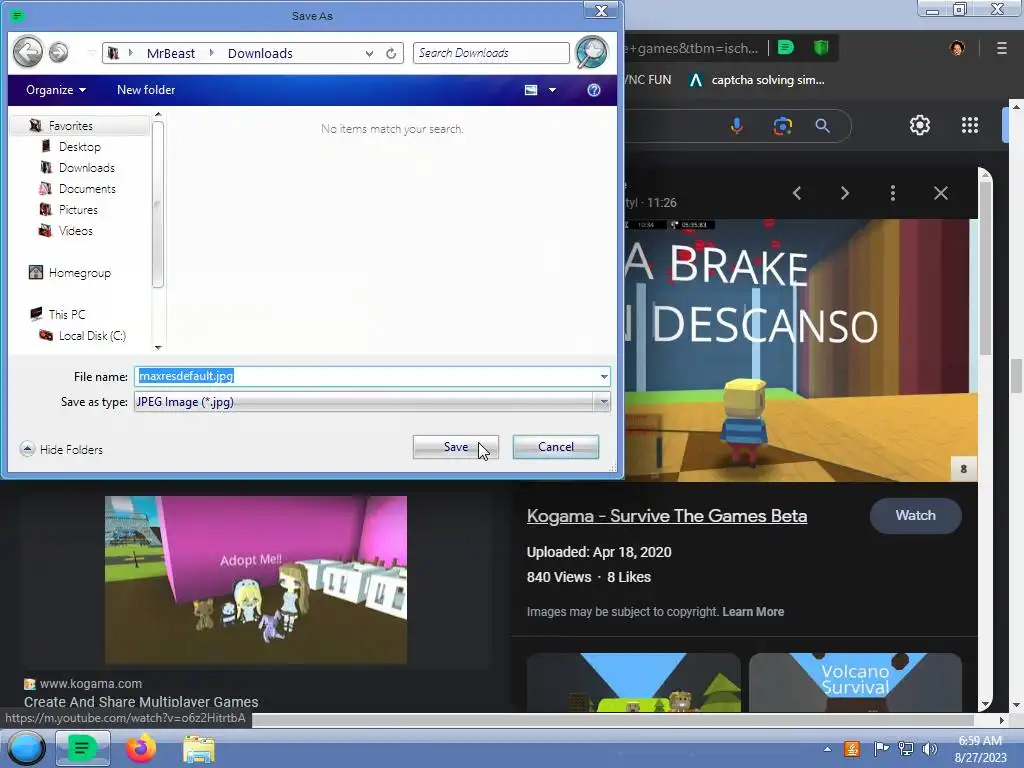This screenshot has width=1024, height=768.
Task: Open the Organize menu
Action: [56, 90]
